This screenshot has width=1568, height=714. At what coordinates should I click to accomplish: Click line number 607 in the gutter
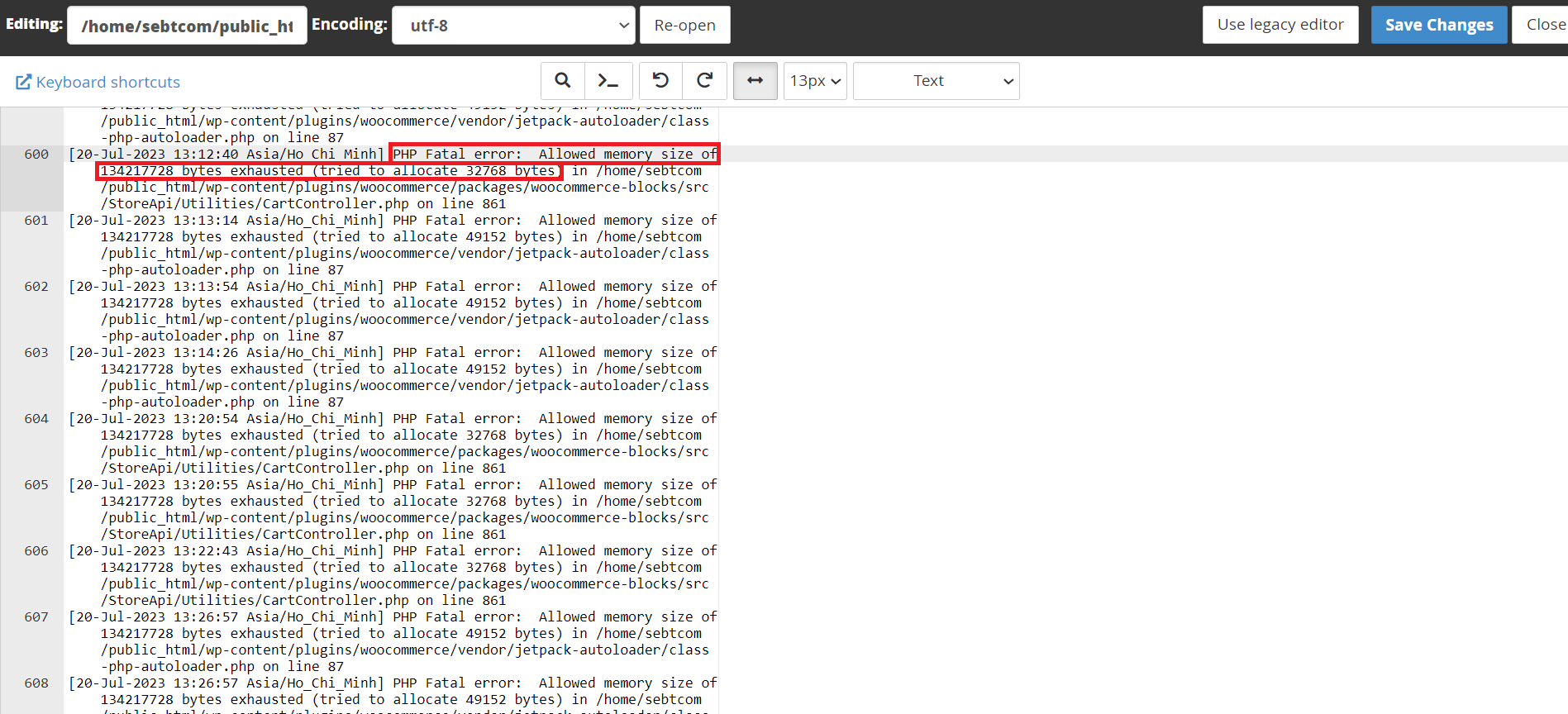[36, 617]
